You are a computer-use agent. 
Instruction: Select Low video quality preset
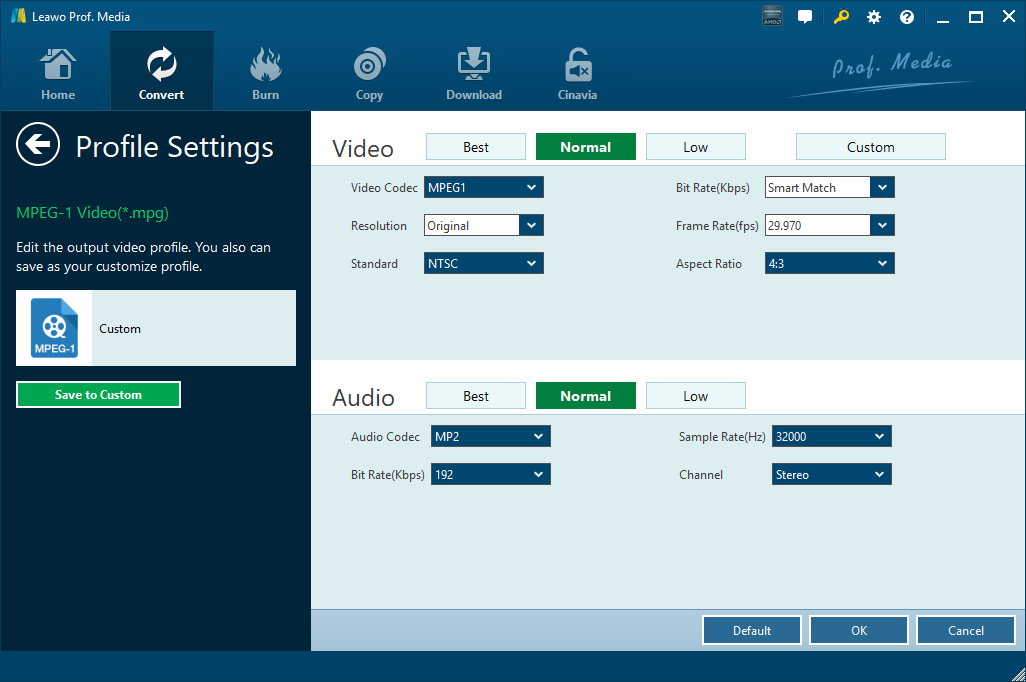click(695, 147)
